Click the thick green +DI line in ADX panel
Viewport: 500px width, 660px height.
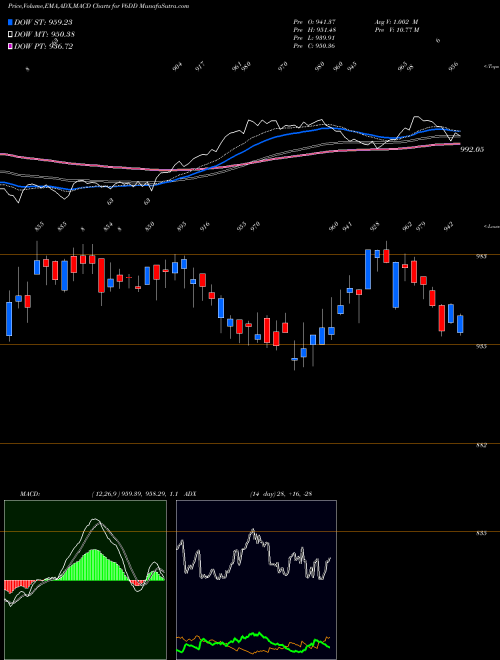tap(253, 641)
